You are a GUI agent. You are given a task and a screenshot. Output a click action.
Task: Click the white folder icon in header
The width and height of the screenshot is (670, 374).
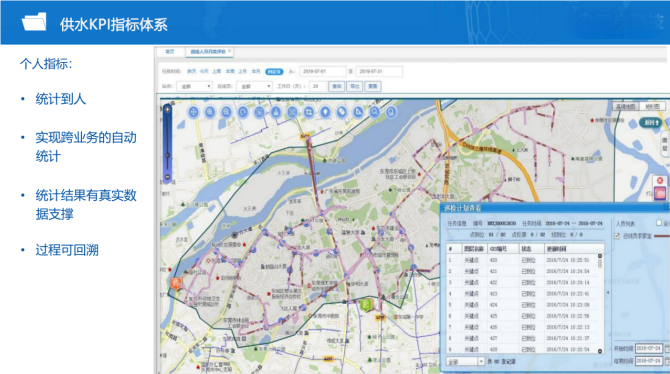(34, 22)
